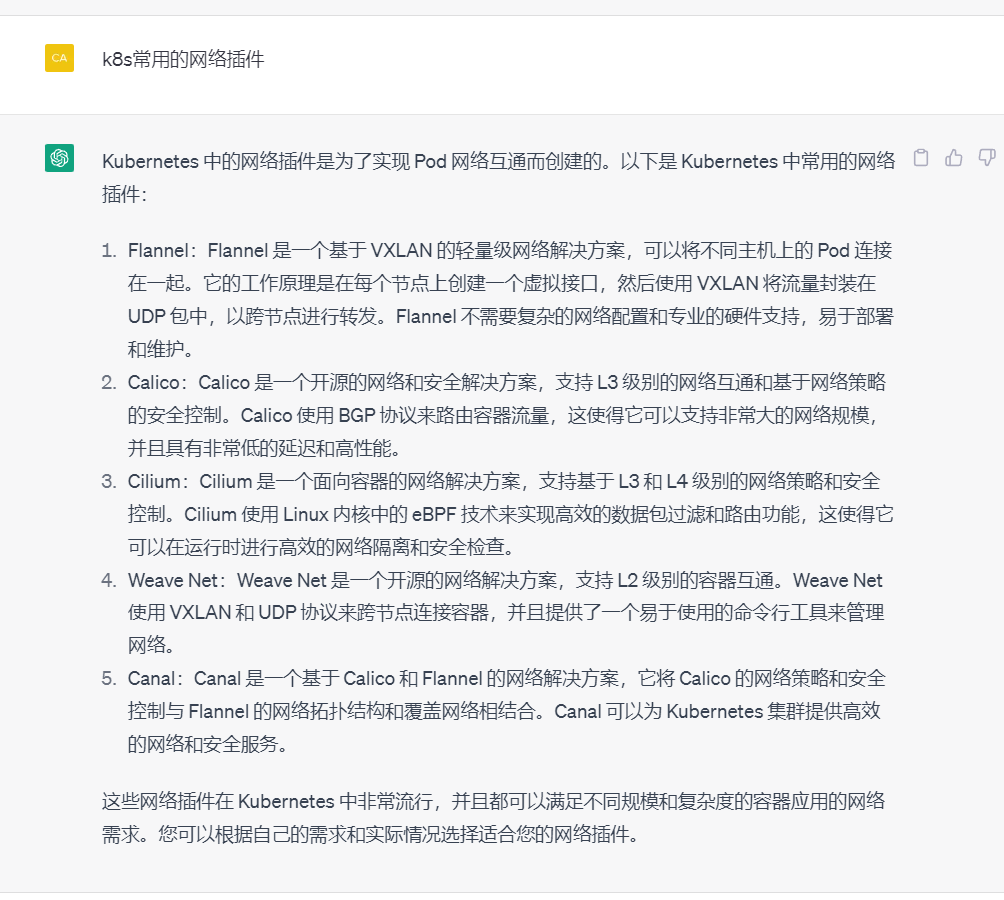The height and width of the screenshot is (900, 1004).
Task: Click the final line starting '需求。您可以根据'
Action: 370,834
